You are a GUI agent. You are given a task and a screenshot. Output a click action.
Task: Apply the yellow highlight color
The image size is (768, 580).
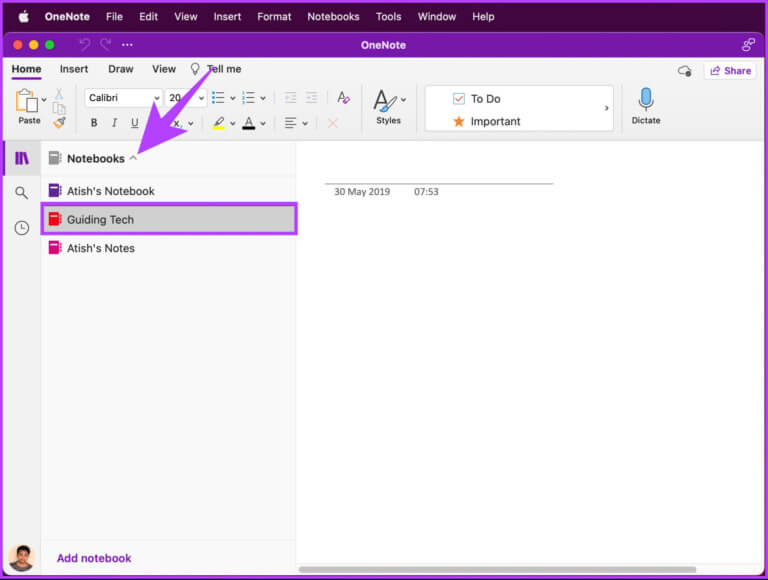click(218, 123)
